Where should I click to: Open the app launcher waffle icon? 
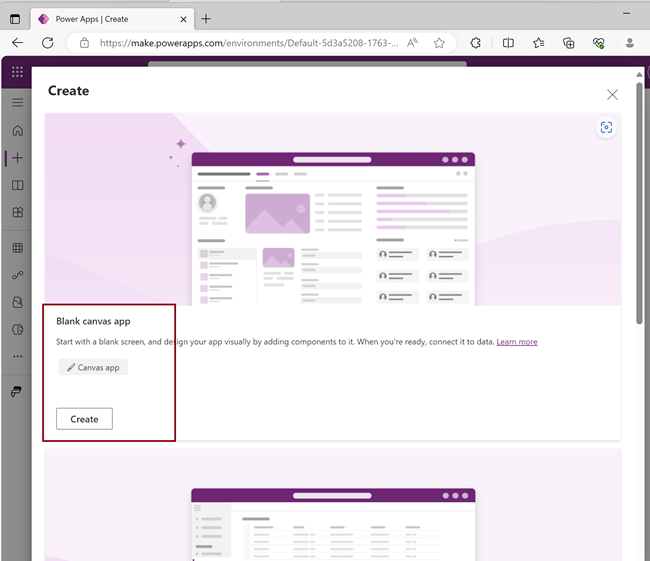(17, 72)
